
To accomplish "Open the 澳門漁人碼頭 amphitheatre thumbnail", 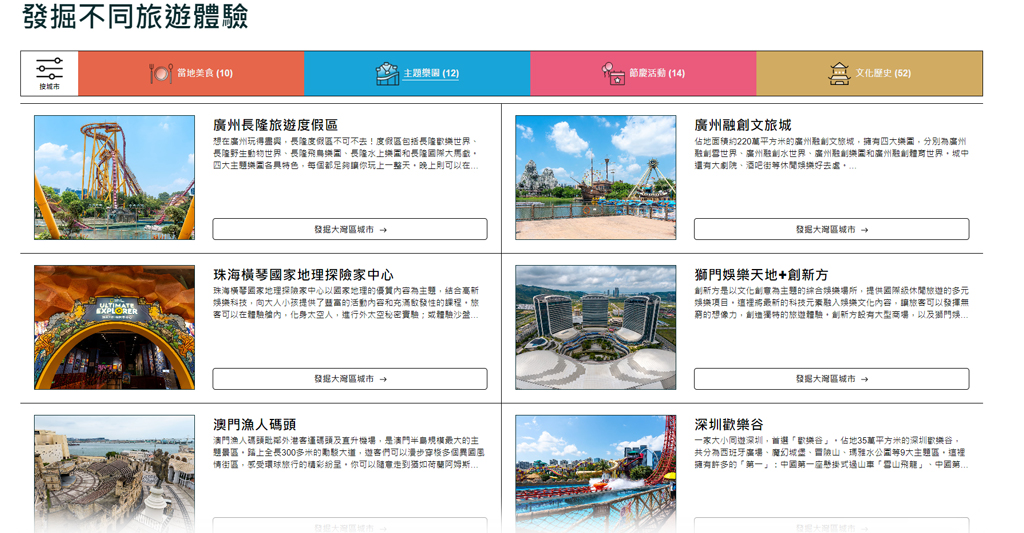I will pyautogui.click(x=114, y=474).
